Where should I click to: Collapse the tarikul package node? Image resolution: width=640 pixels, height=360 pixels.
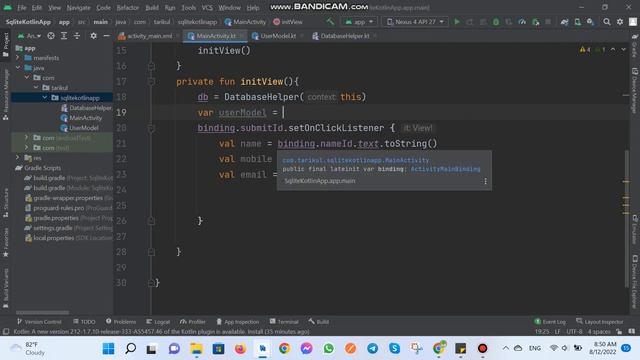pyautogui.click(x=36, y=88)
